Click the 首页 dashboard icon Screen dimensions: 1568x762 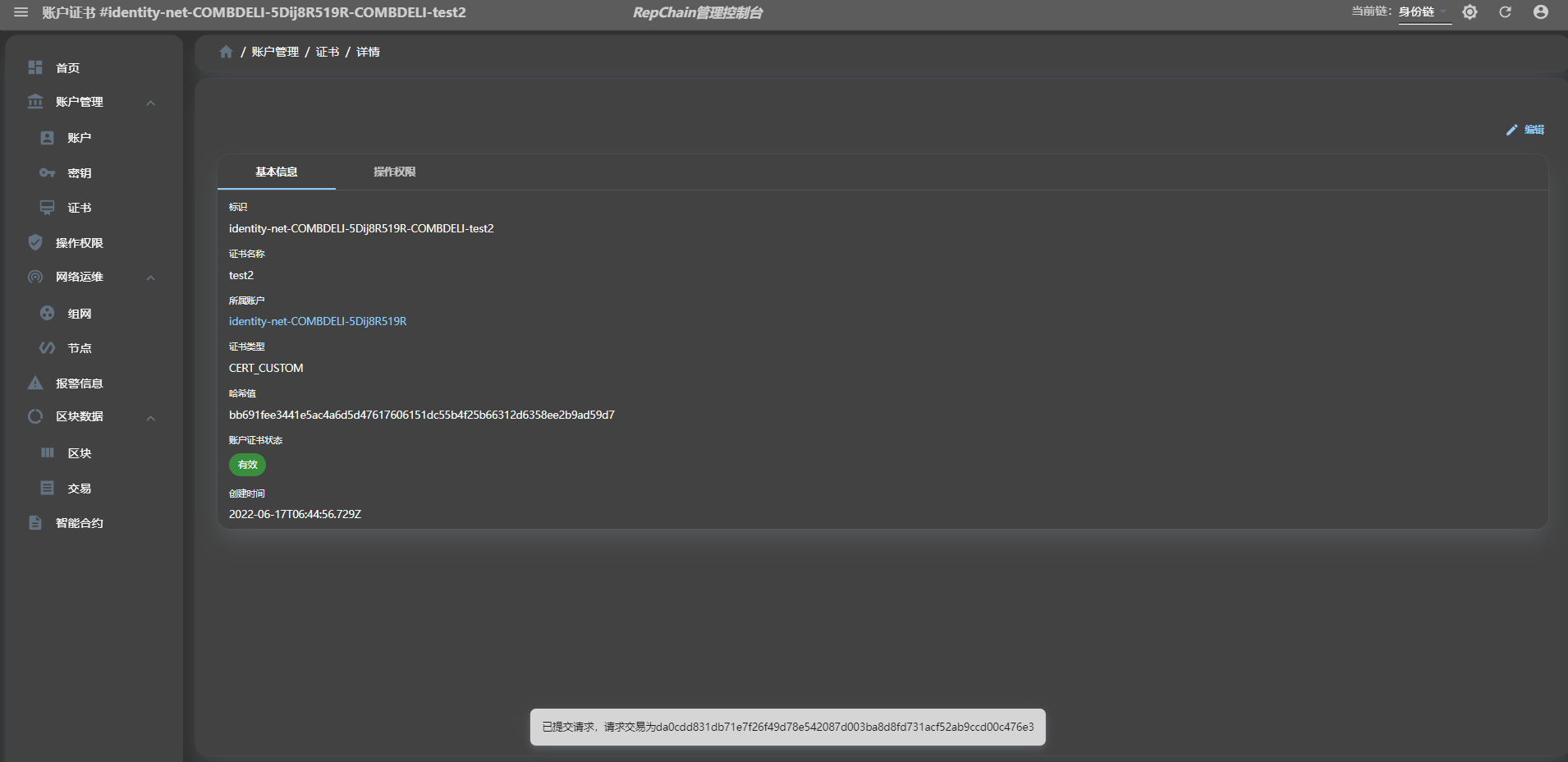click(x=35, y=67)
